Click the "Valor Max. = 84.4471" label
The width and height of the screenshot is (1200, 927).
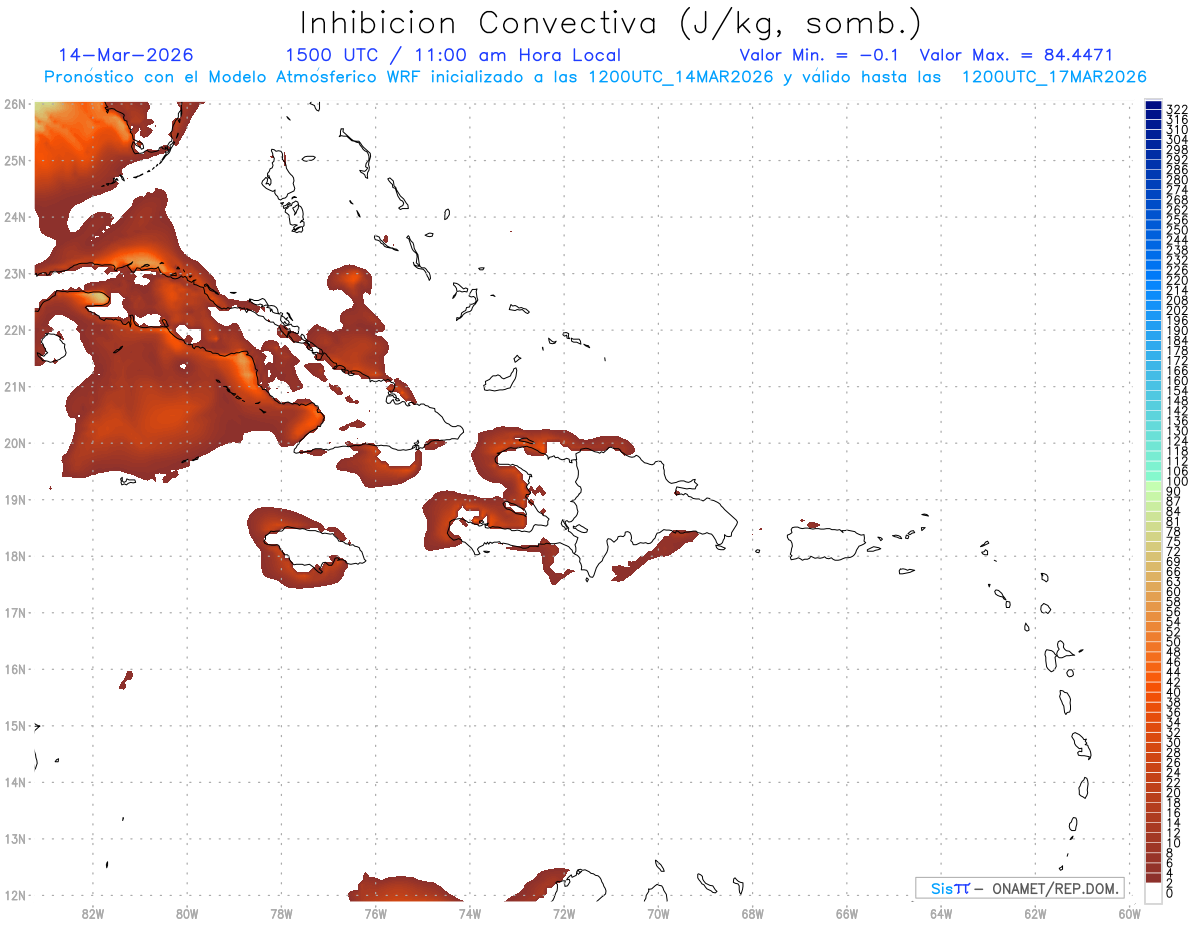tap(1016, 55)
